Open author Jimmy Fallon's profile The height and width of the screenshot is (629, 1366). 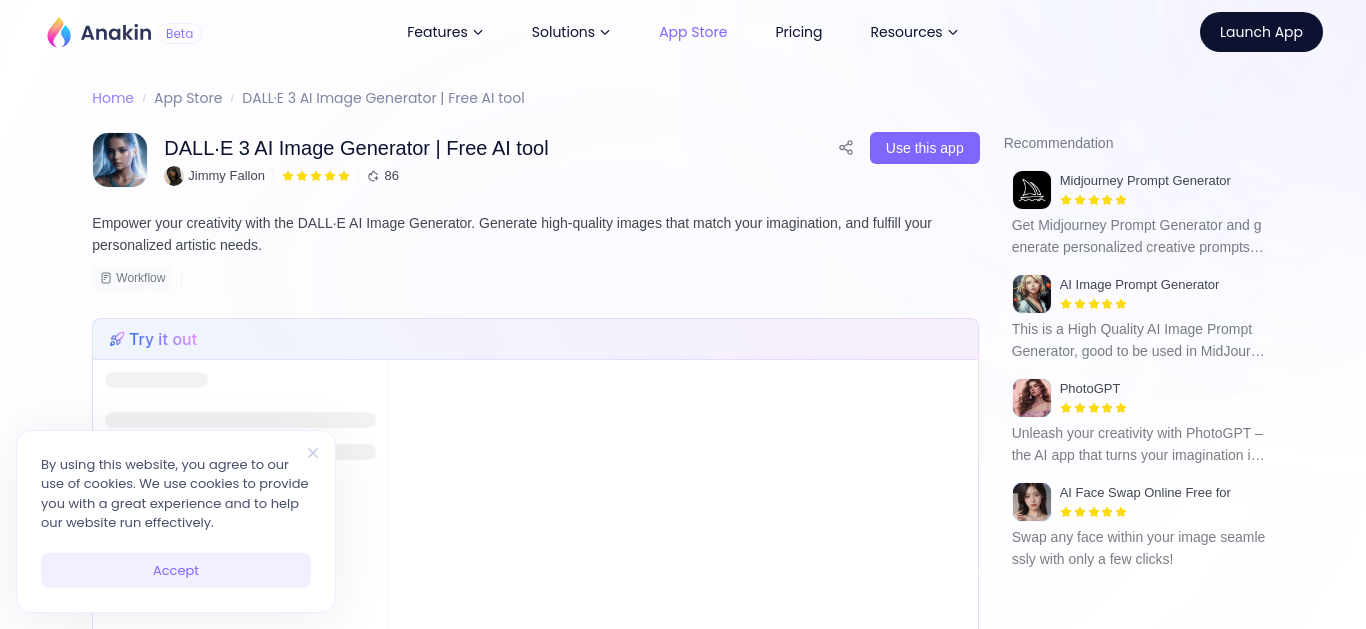tap(227, 176)
